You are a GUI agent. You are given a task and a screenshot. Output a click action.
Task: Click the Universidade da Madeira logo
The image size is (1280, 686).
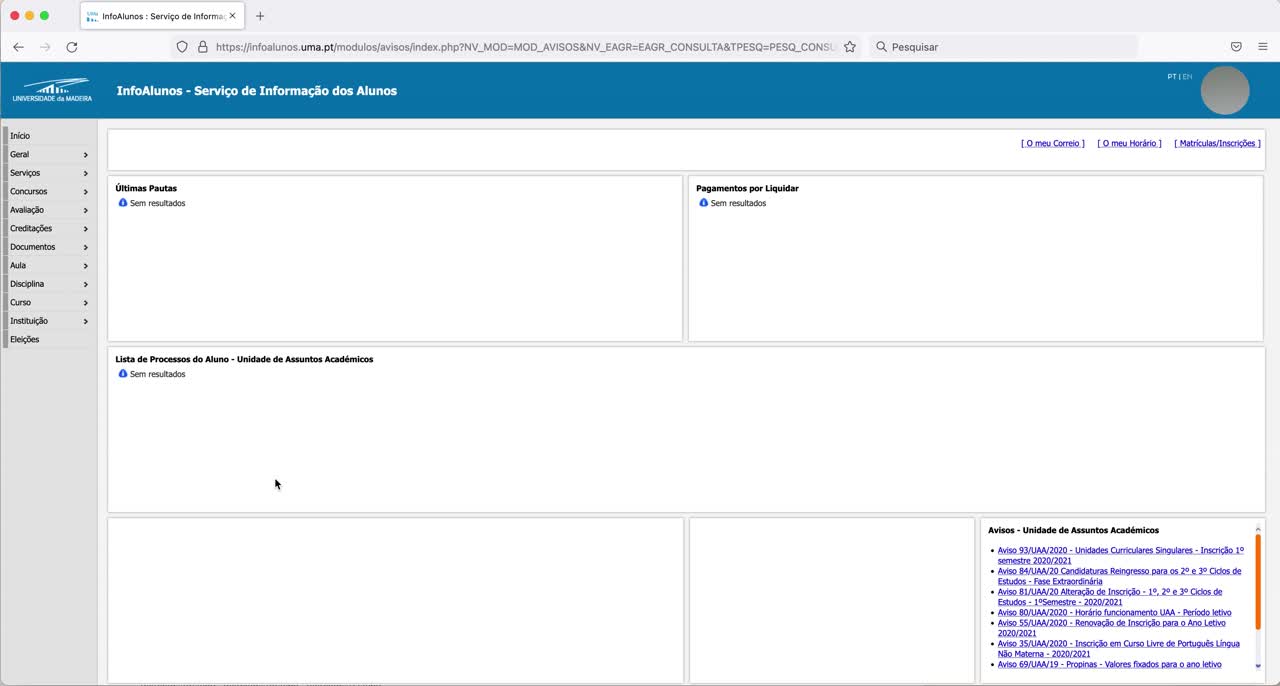pos(52,90)
